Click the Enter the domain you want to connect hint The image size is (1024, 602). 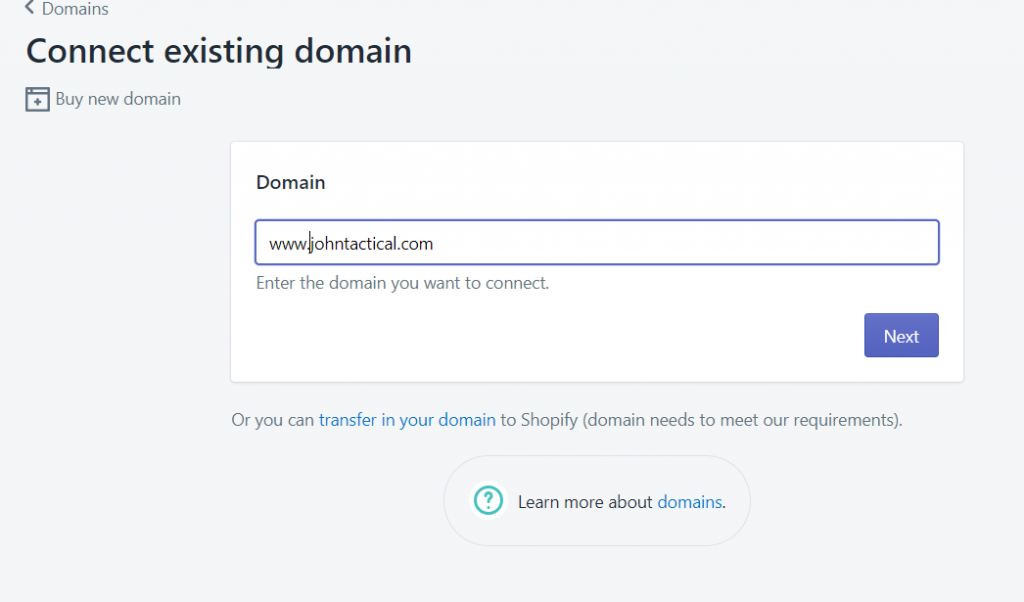402,283
